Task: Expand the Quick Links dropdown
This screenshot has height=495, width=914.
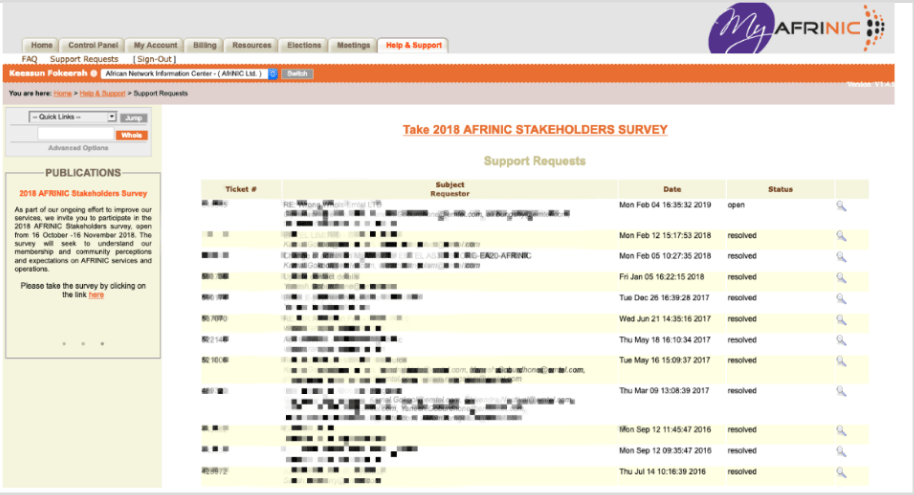Action: [73, 117]
